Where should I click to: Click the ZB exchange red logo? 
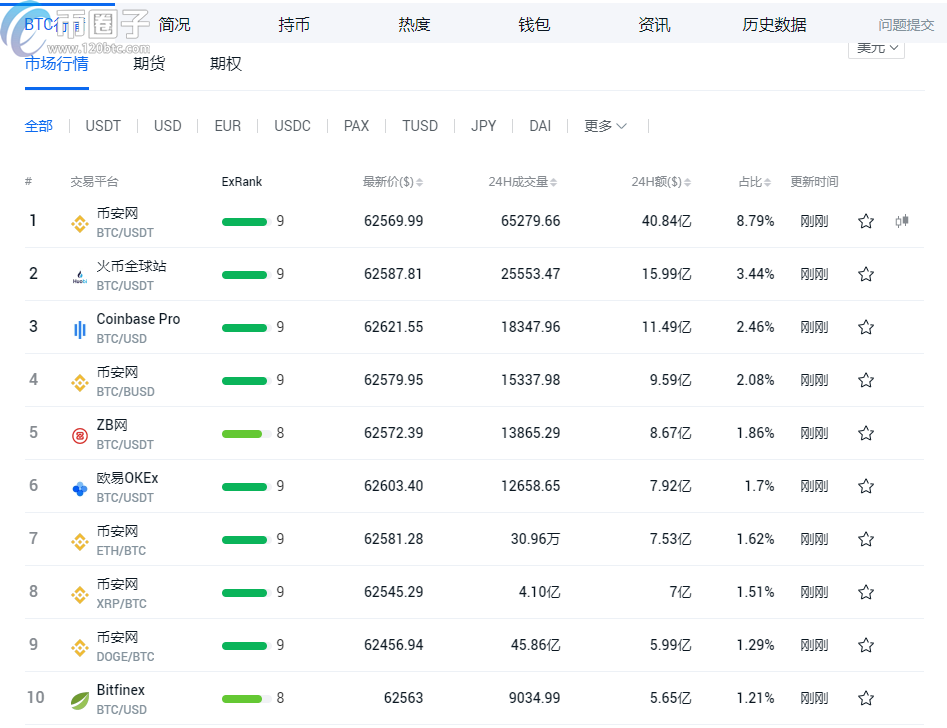tap(80, 435)
